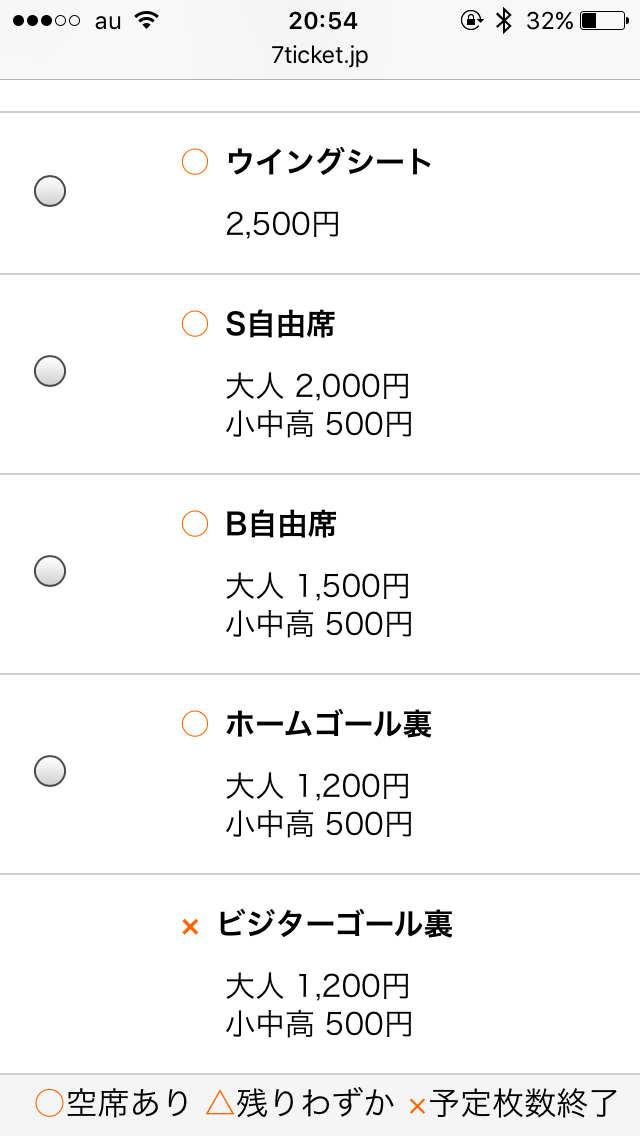Tap the Wi-Fi signal icon
640x1136 pixels.
coord(148,21)
